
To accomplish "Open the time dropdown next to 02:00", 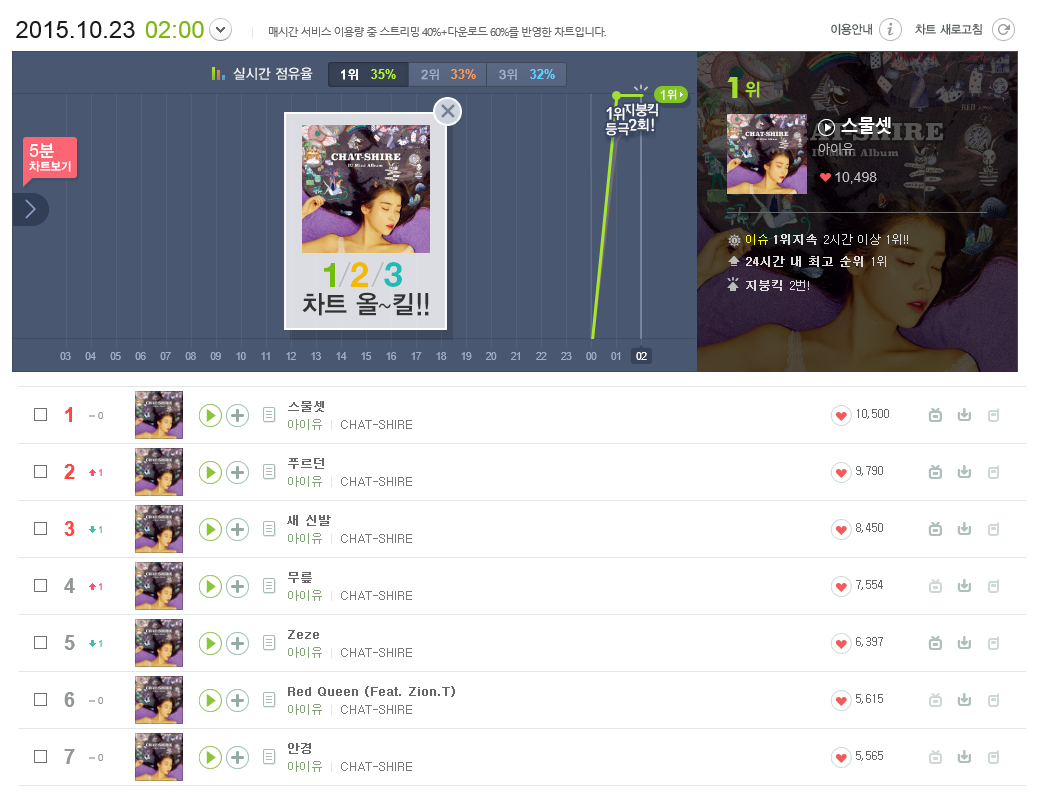I will (221, 29).
